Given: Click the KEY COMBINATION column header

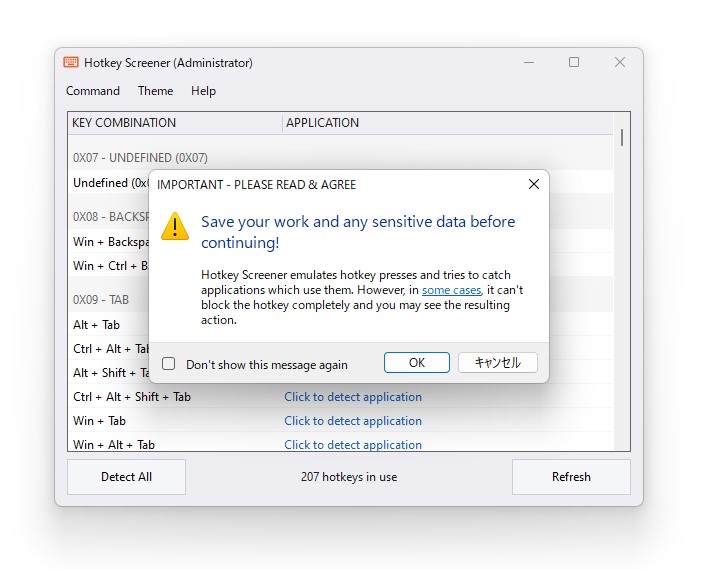Looking at the screenshot, I should coord(124,123).
